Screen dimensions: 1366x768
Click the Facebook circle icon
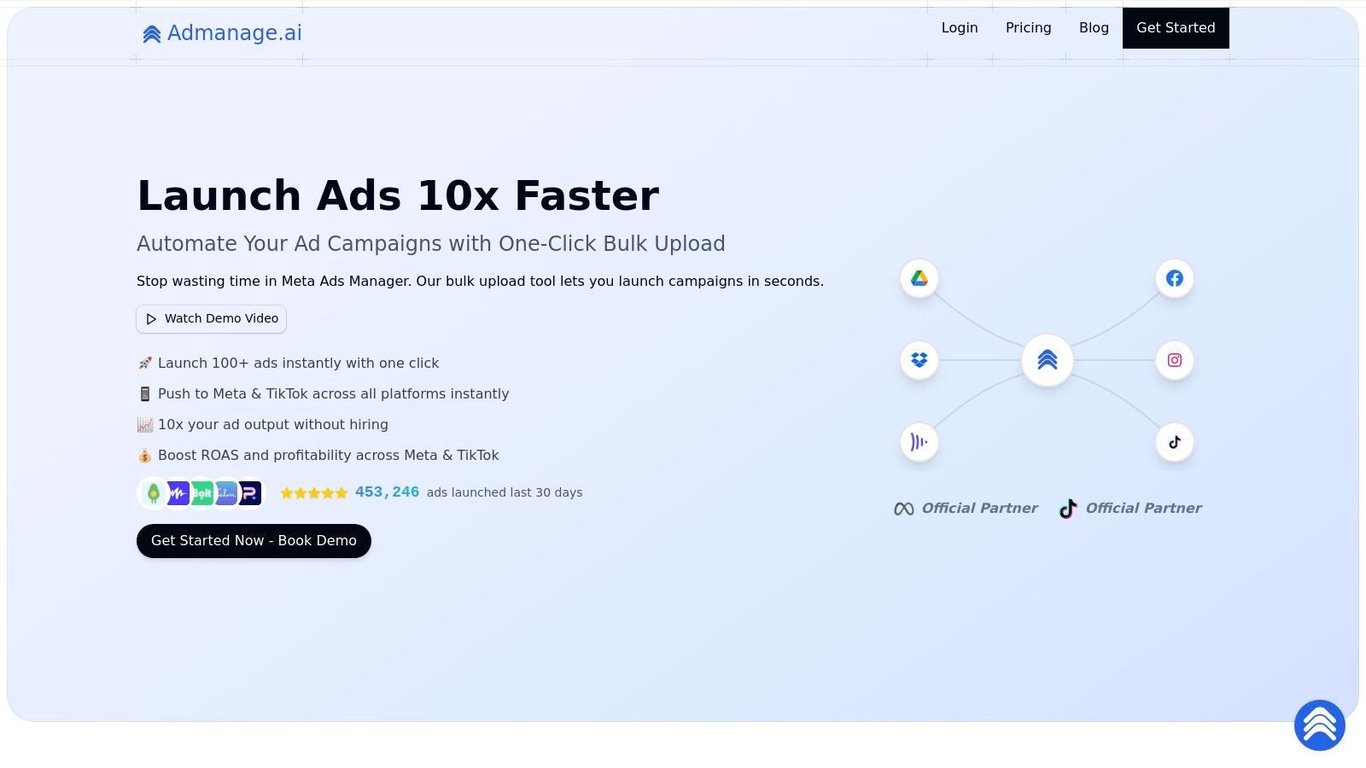click(x=1175, y=278)
